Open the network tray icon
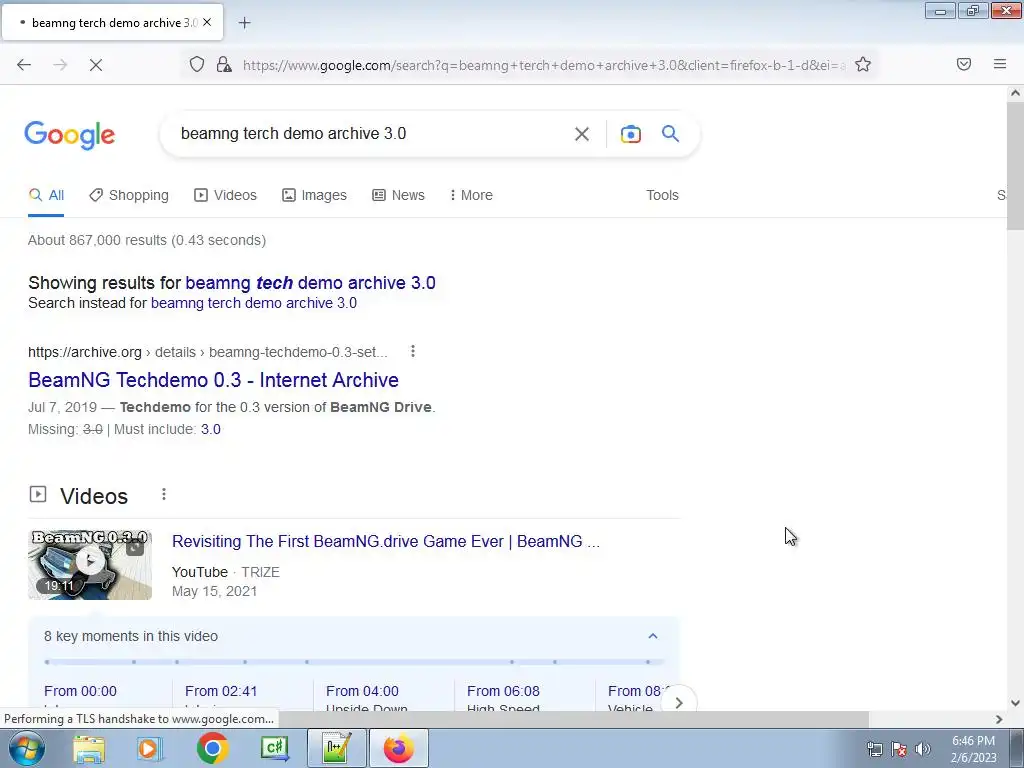Viewport: 1024px width, 768px height. pyautogui.click(x=874, y=749)
